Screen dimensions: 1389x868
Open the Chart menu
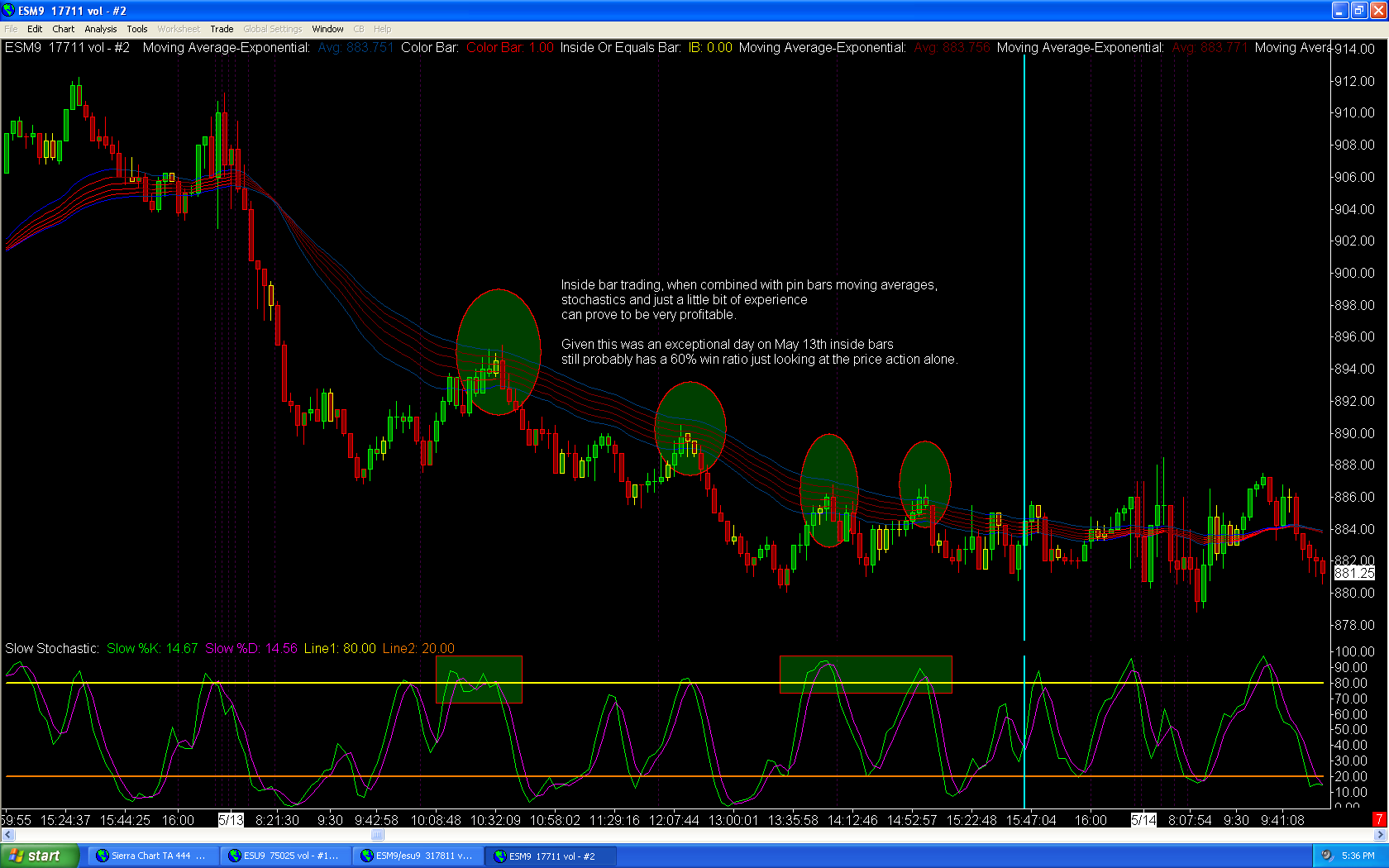tap(64, 29)
